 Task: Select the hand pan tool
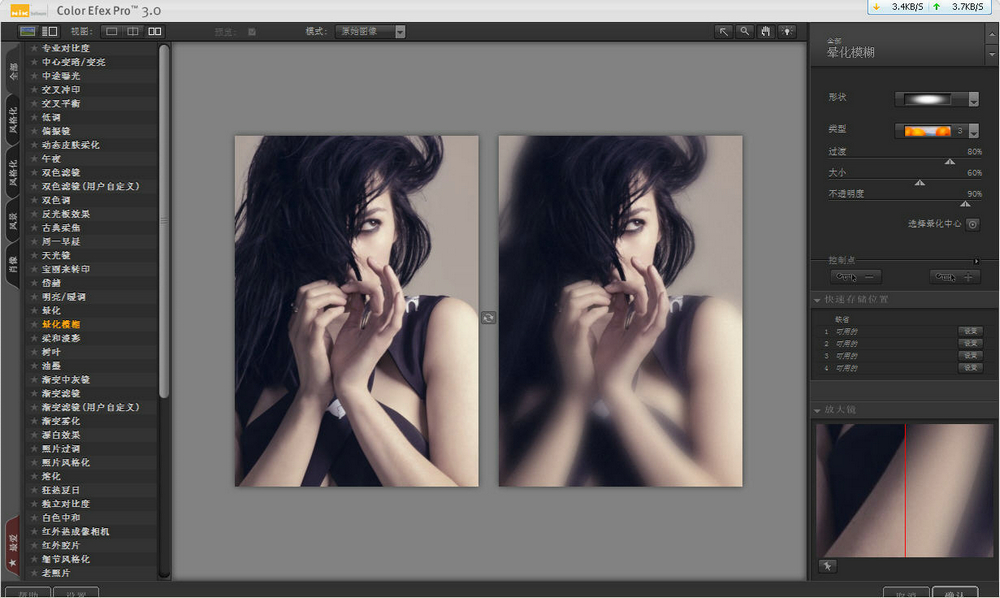(766, 32)
